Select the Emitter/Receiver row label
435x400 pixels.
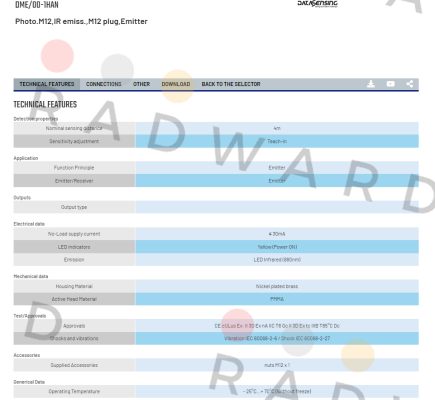pos(74,181)
